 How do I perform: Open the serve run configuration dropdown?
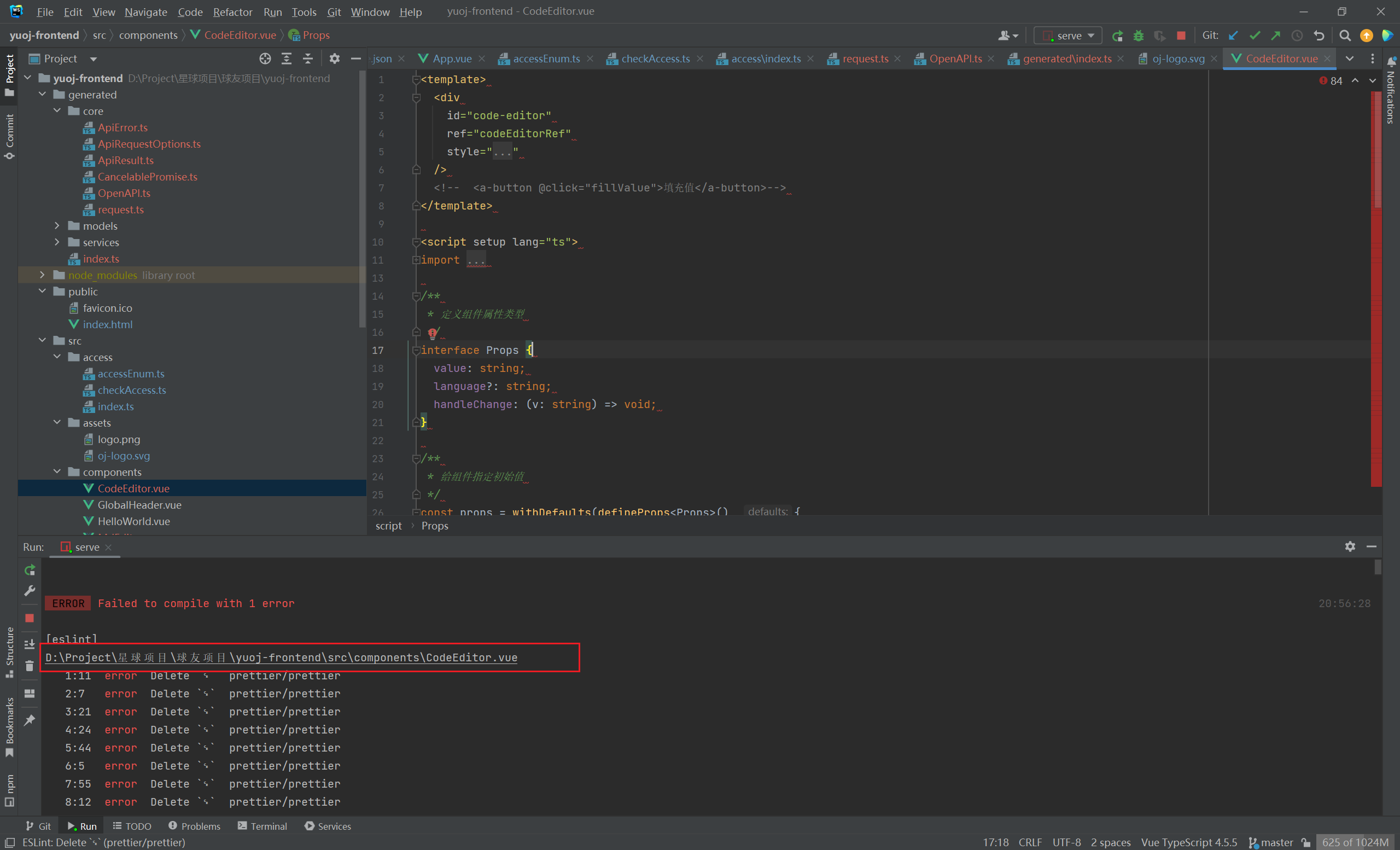(x=1067, y=36)
